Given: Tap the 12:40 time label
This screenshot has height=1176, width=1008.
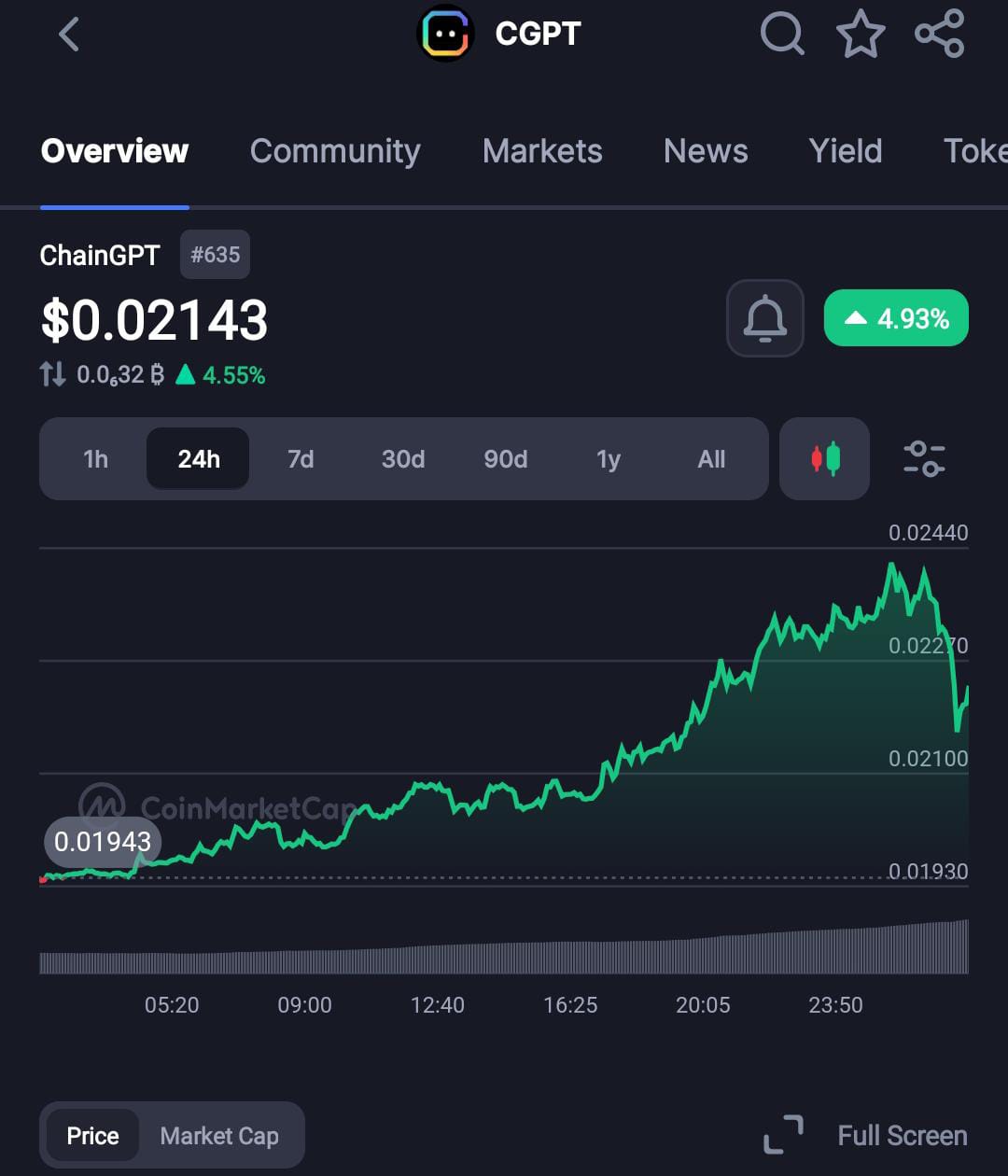Looking at the screenshot, I should [x=438, y=1005].
